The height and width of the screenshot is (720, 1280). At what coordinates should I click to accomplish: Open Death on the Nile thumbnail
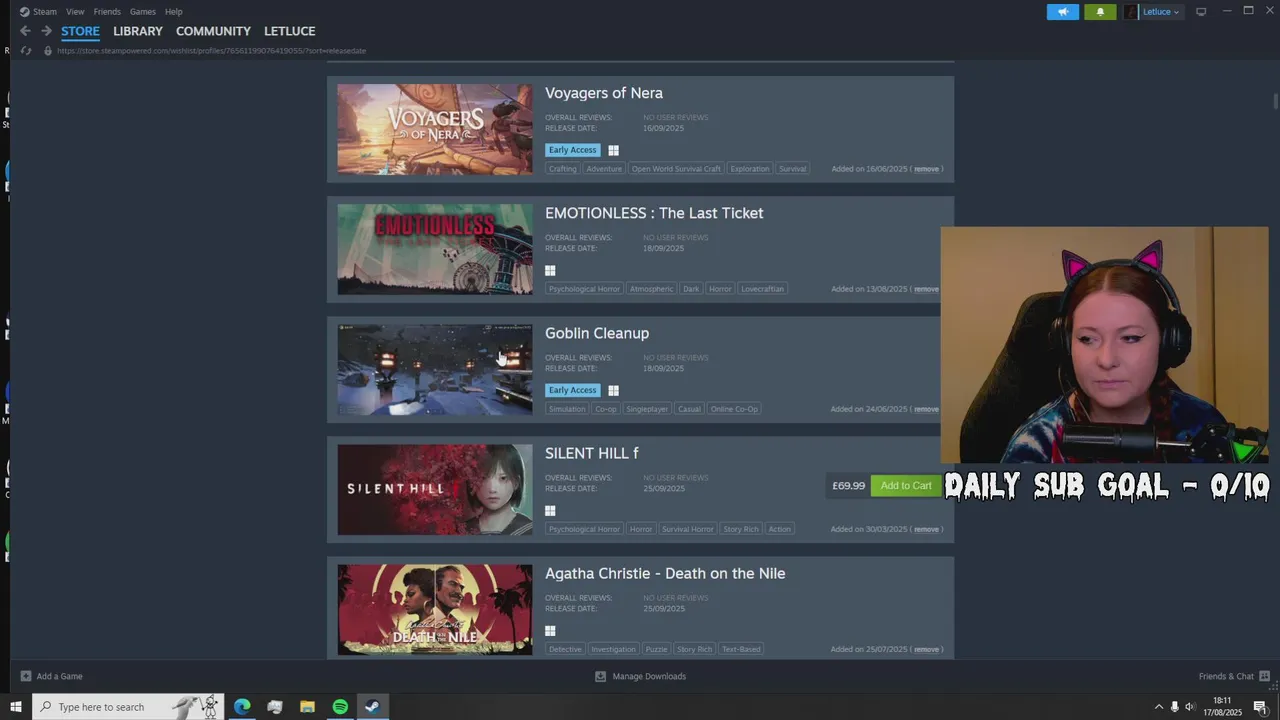(435, 609)
